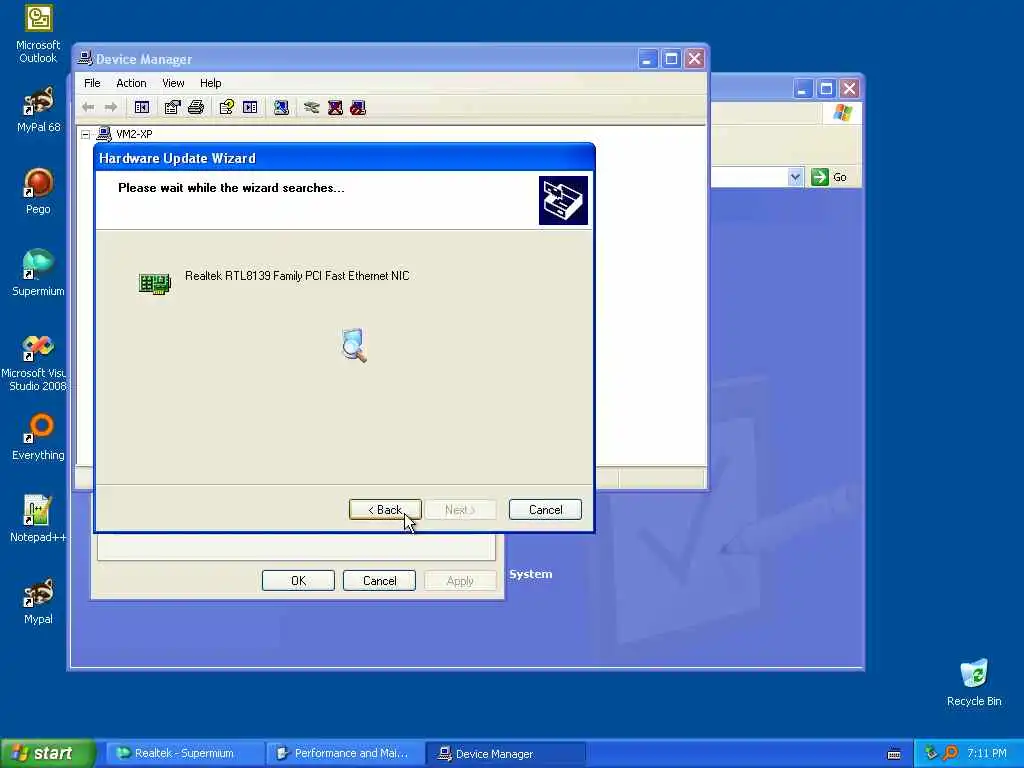Collapse the VM2-XP tree node

point(86,135)
